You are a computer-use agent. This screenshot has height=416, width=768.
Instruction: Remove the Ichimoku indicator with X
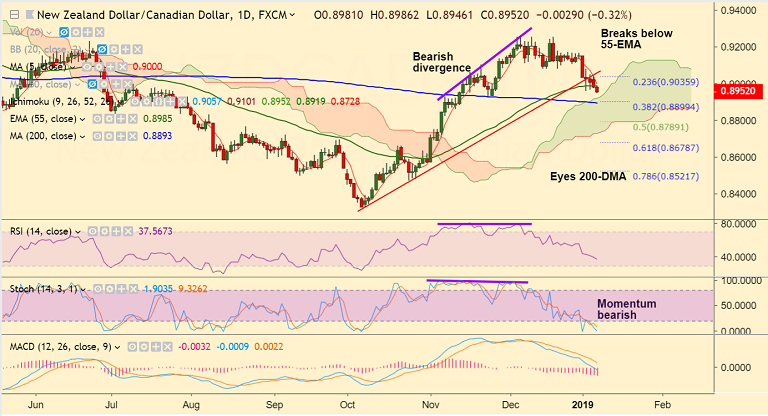tap(182, 101)
